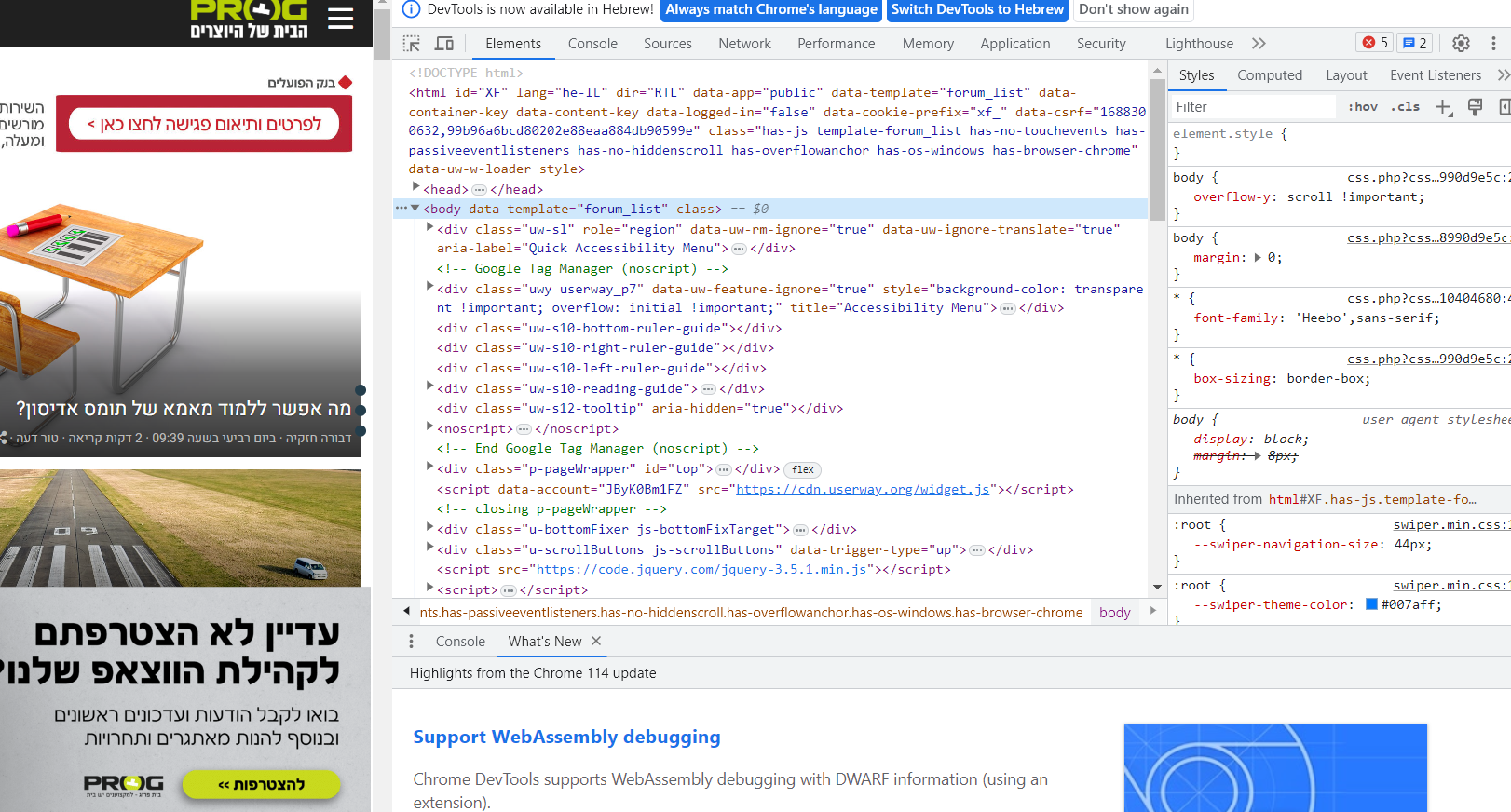Expand the uw-s1 div node
1511x812 pixels.
pos(429,228)
